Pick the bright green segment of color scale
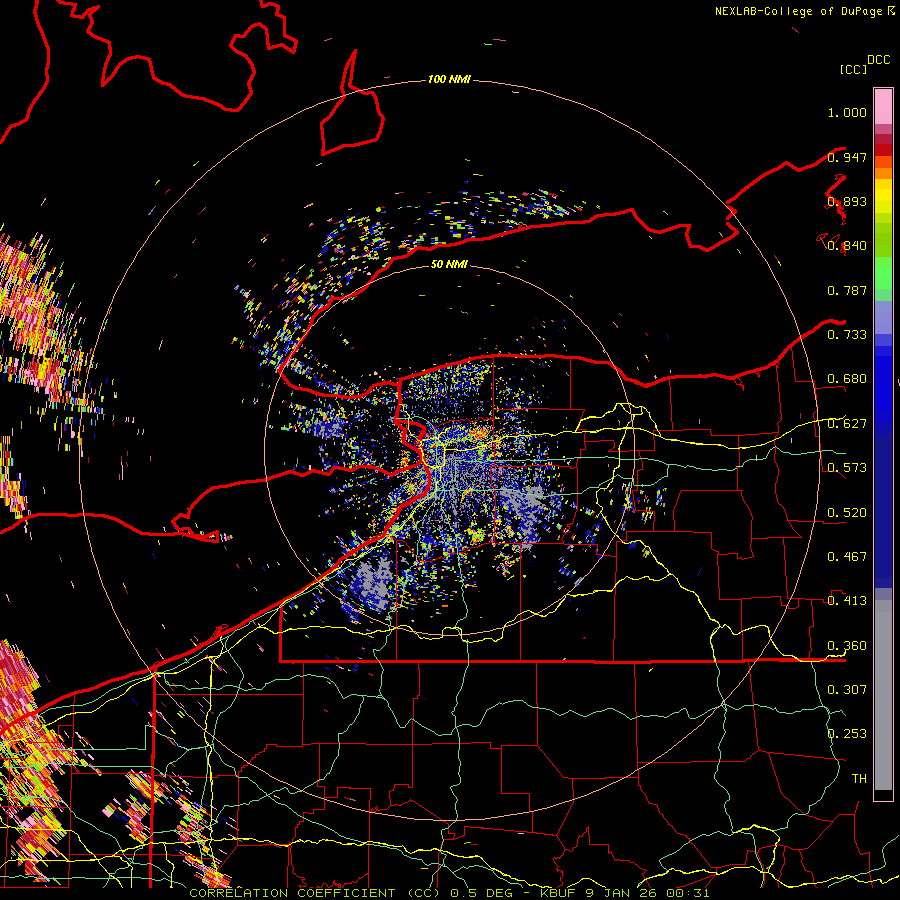 tap(883, 273)
